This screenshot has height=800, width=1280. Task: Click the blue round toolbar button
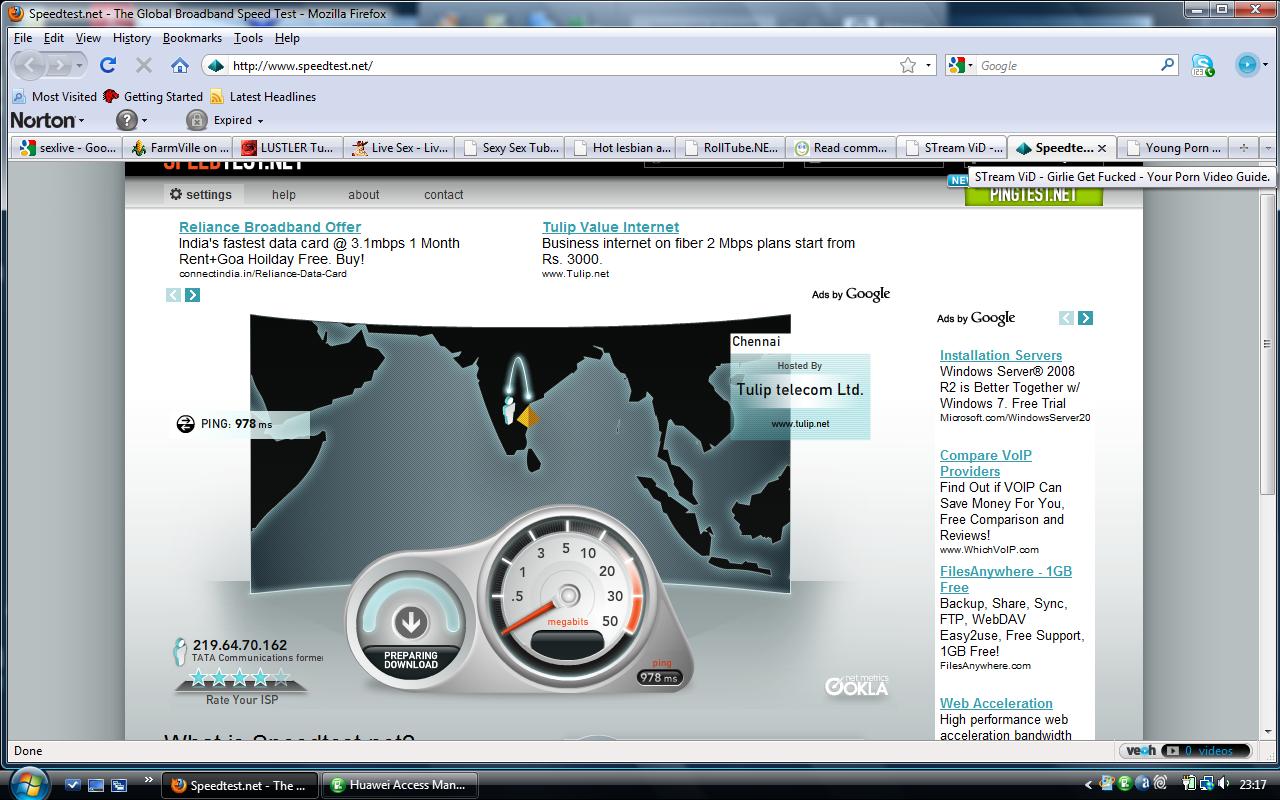(x=1247, y=65)
